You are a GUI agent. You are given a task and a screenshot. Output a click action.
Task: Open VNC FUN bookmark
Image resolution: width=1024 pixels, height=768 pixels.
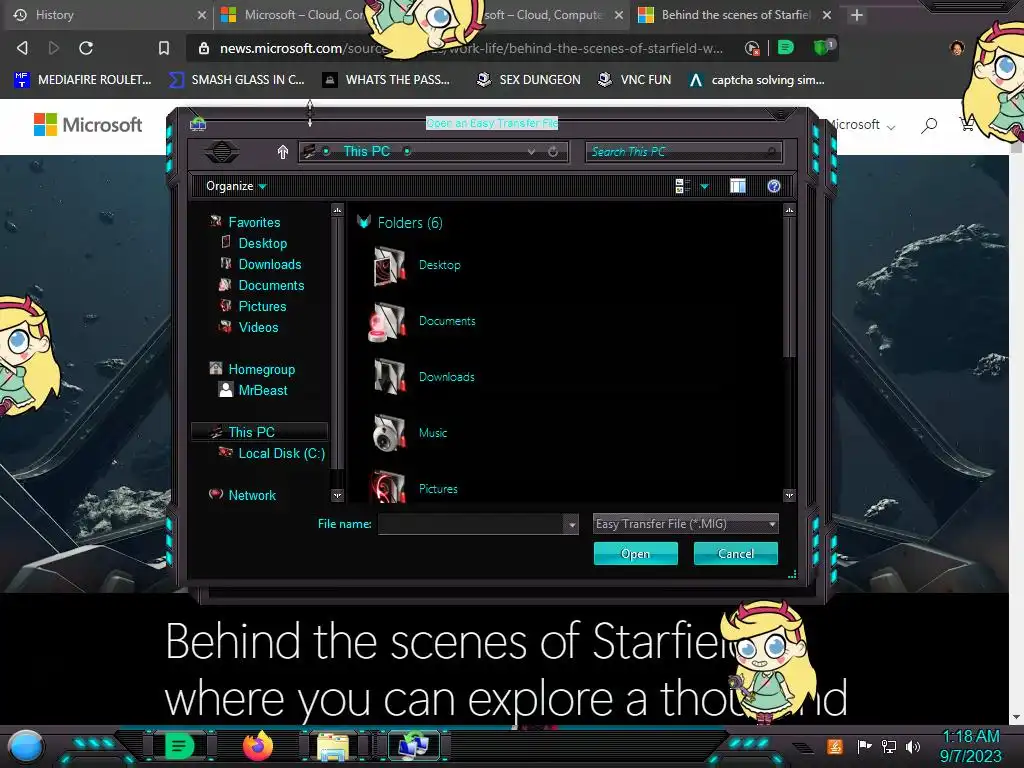(x=634, y=80)
